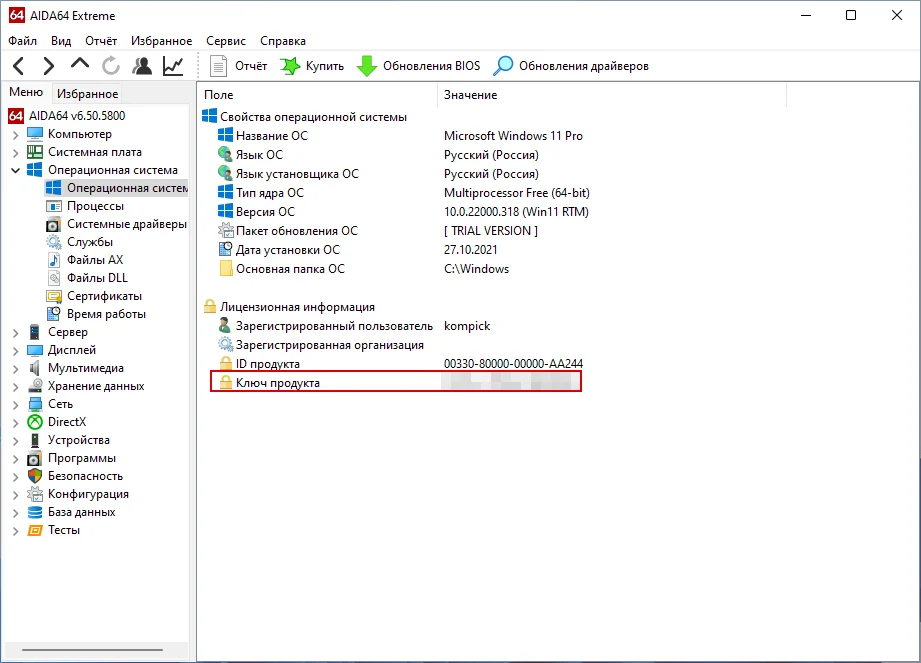
Task: Select Процессы in the tree
Action: (x=95, y=206)
